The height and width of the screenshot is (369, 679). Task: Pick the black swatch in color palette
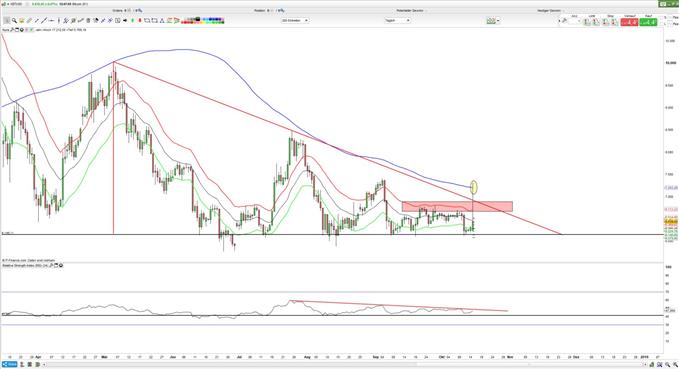(x=197, y=19)
